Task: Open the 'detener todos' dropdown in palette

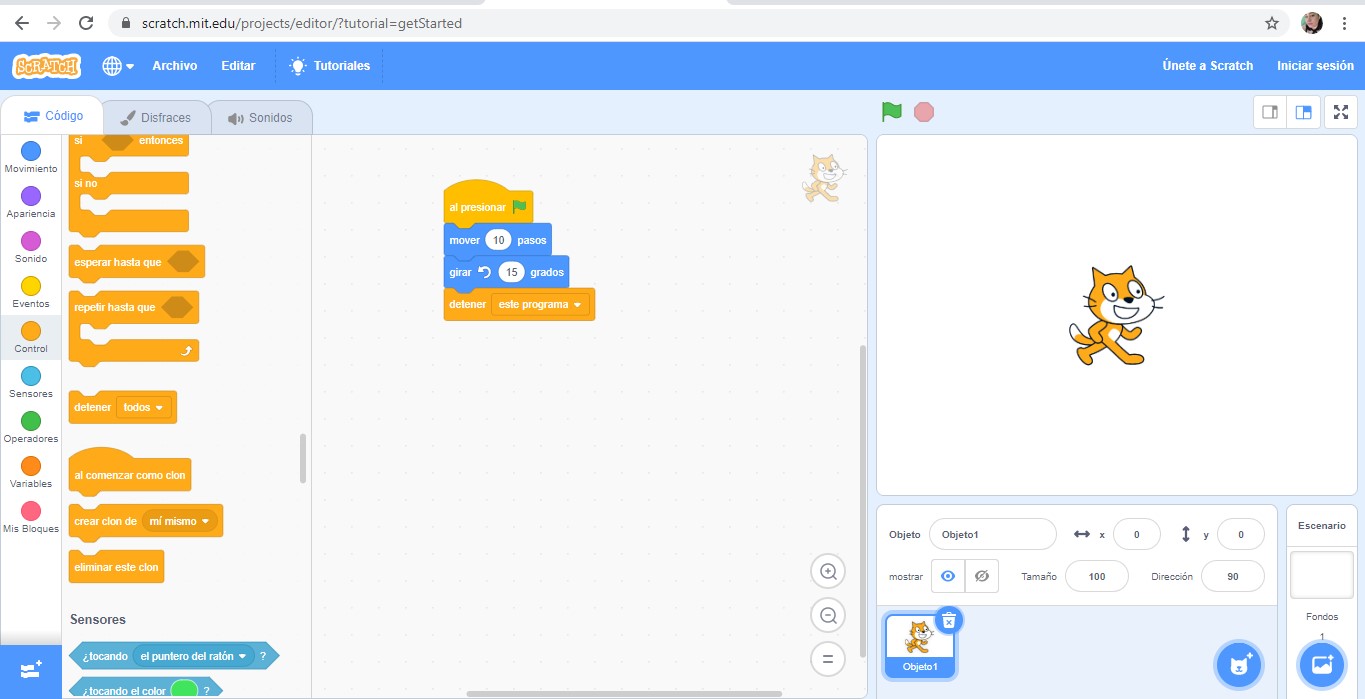Action: coord(145,408)
